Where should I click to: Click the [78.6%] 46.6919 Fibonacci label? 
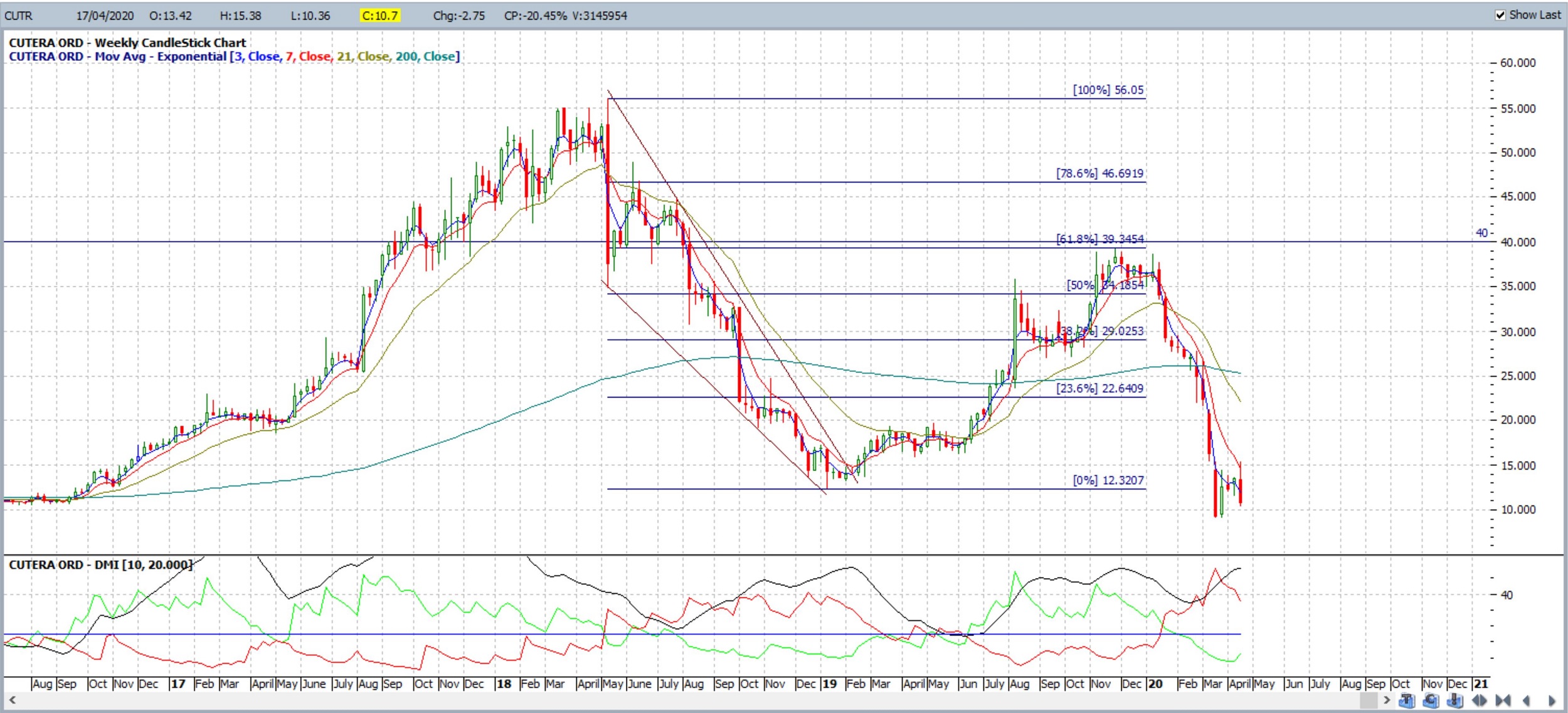(x=1100, y=173)
